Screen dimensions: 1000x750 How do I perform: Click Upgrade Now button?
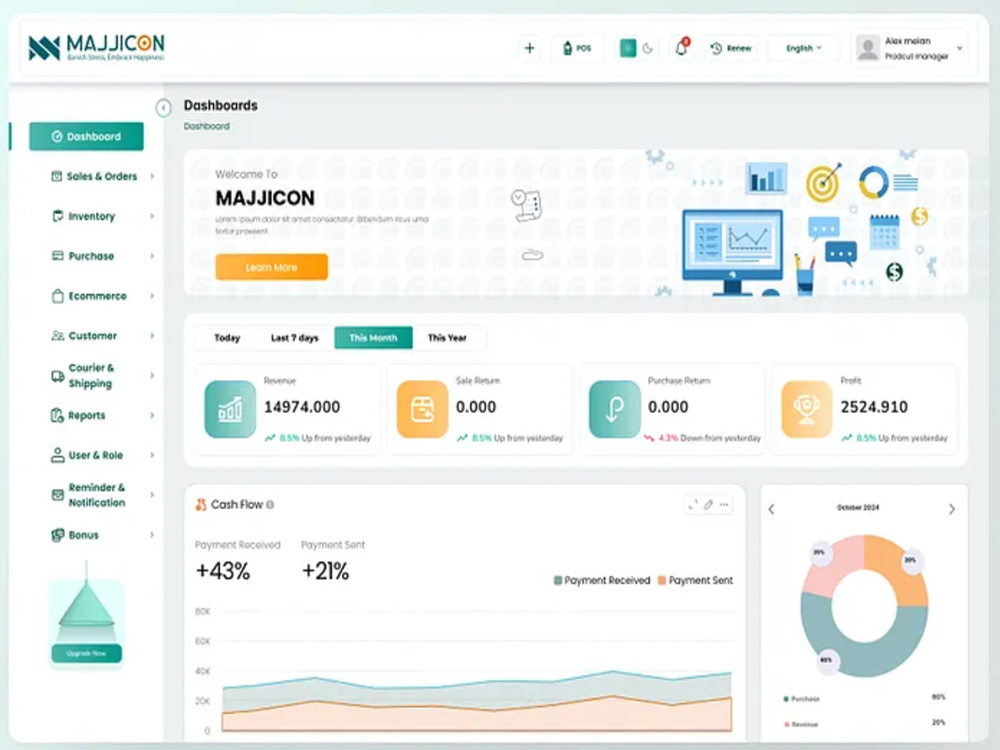point(86,654)
